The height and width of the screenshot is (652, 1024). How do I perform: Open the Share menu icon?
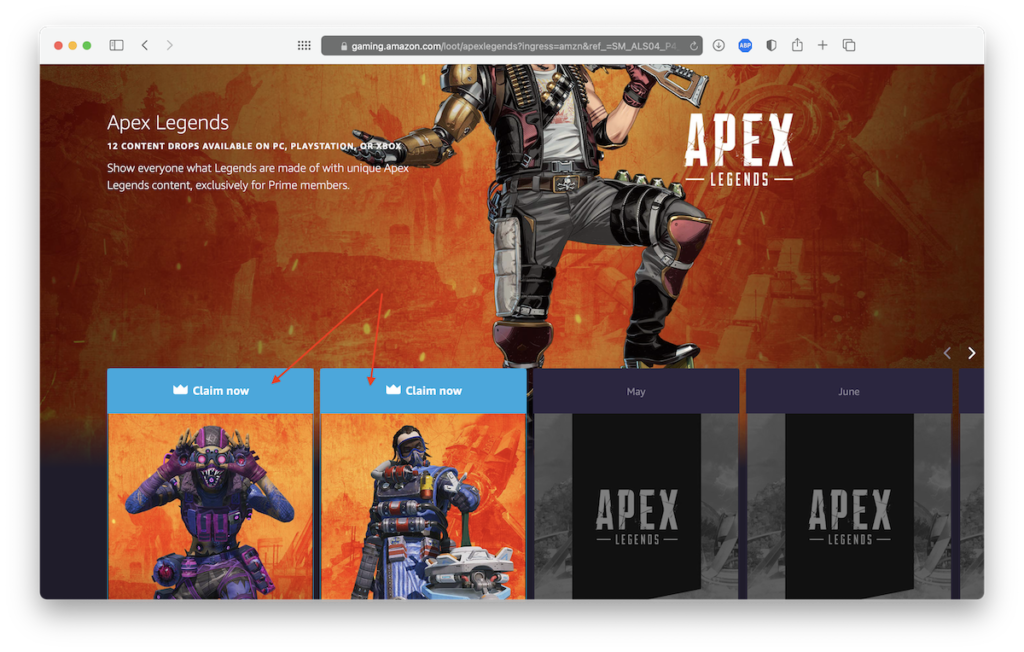[797, 45]
